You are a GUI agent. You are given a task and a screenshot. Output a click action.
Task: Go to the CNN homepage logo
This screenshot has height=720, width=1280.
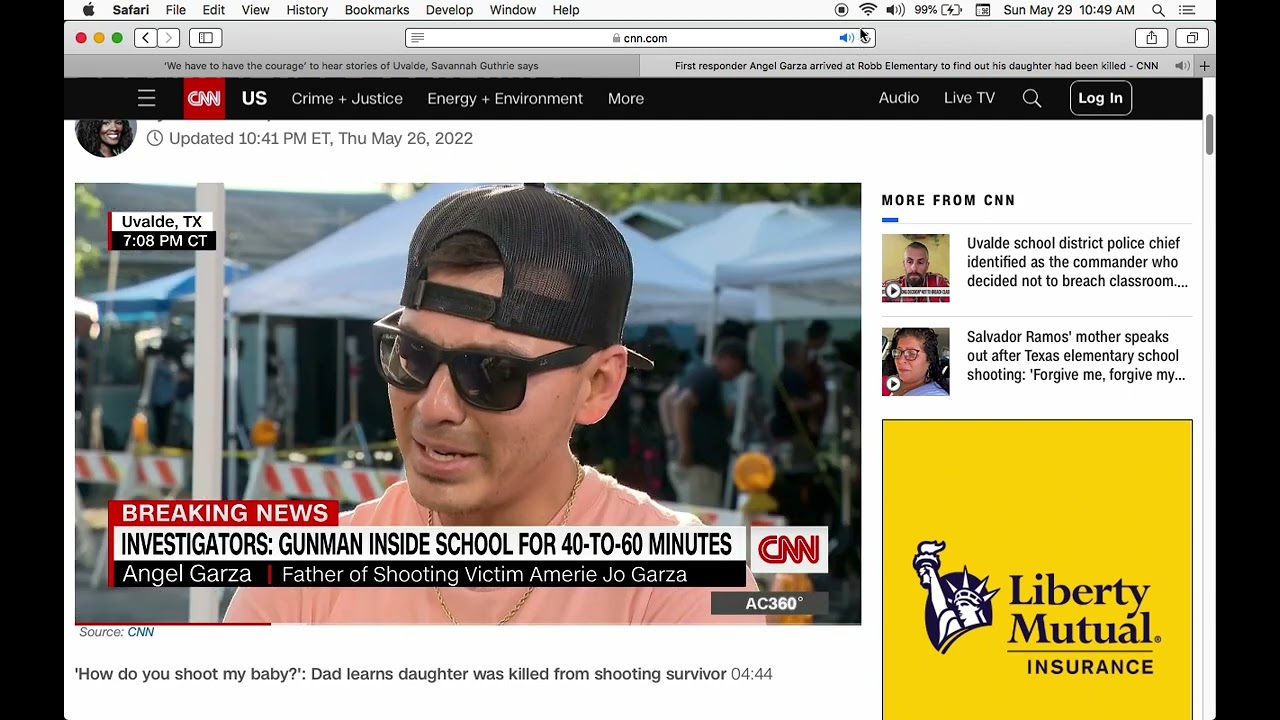(204, 98)
